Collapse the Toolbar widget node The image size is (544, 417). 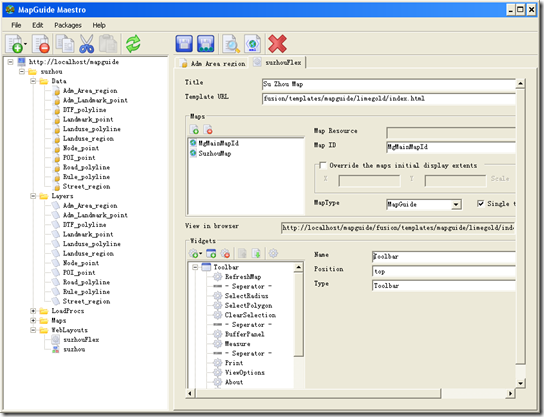[x=195, y=267]
